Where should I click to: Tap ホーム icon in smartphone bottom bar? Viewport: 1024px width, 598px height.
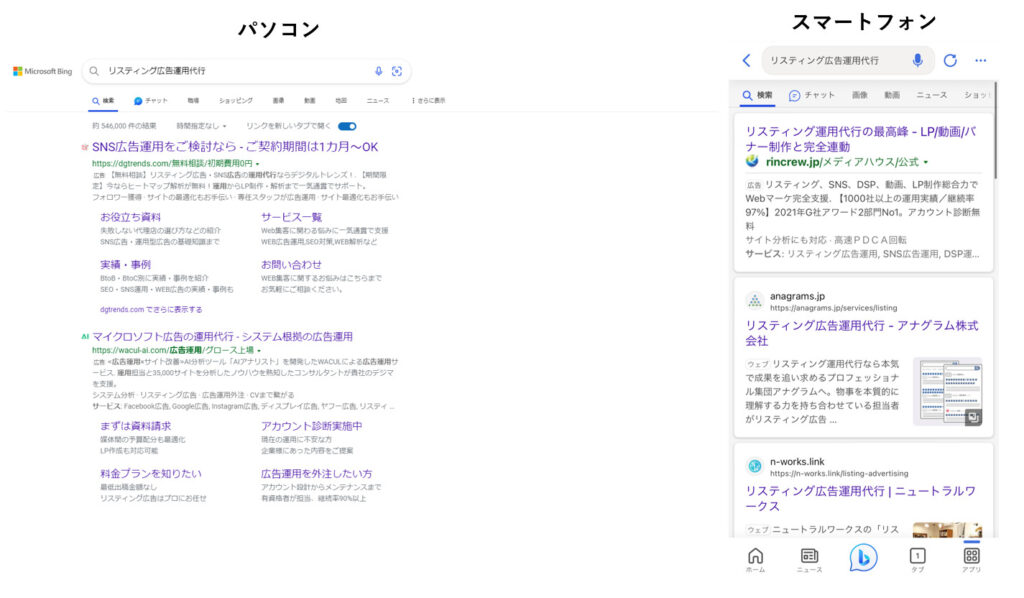coord(756,559)
